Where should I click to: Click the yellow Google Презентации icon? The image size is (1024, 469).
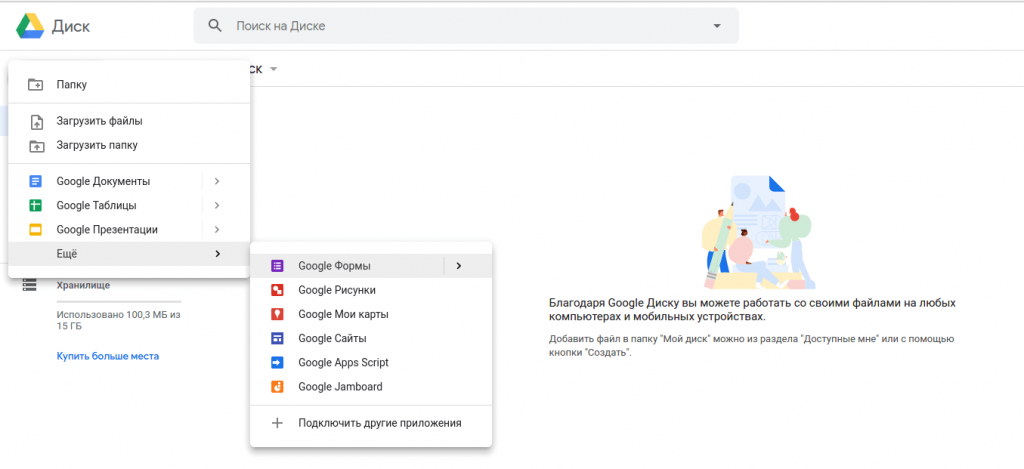click(36, 230)
